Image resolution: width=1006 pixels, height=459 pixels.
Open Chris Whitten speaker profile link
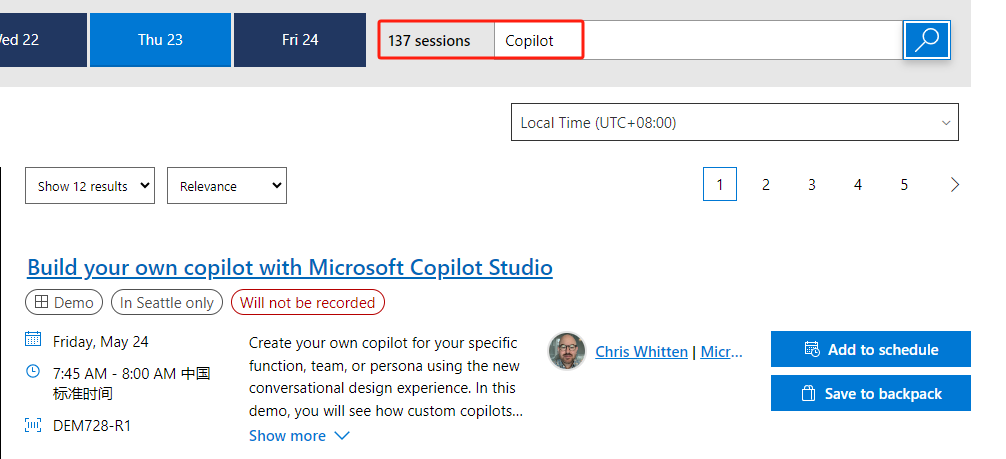(641, 352)
